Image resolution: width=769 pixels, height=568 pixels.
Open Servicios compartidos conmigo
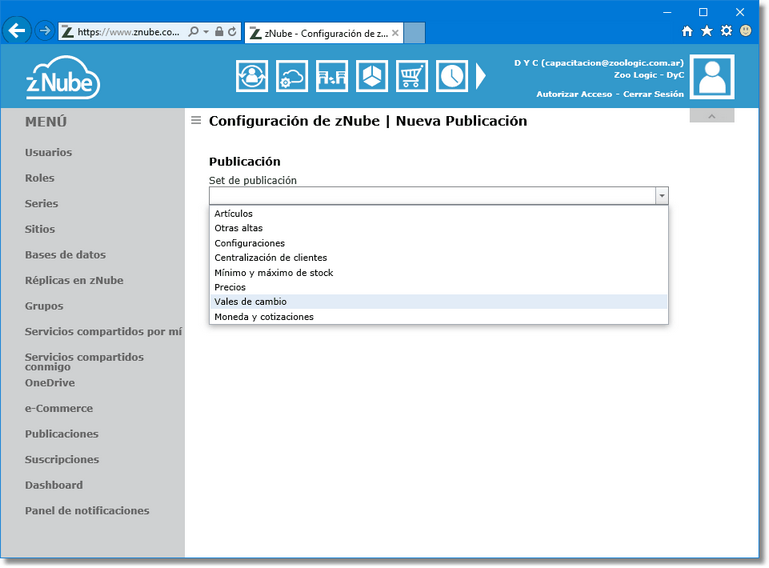tap(84, 361)
